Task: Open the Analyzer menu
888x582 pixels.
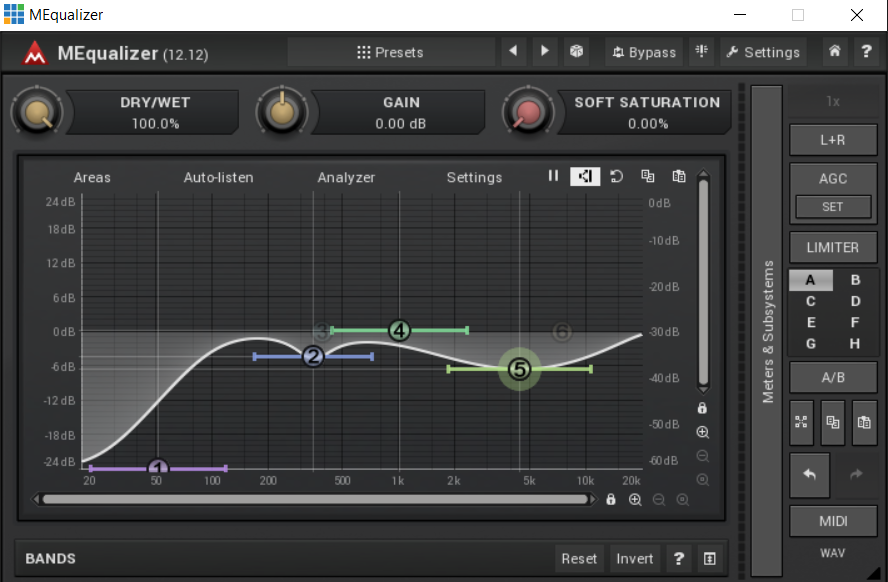Action: click(346, 178)
